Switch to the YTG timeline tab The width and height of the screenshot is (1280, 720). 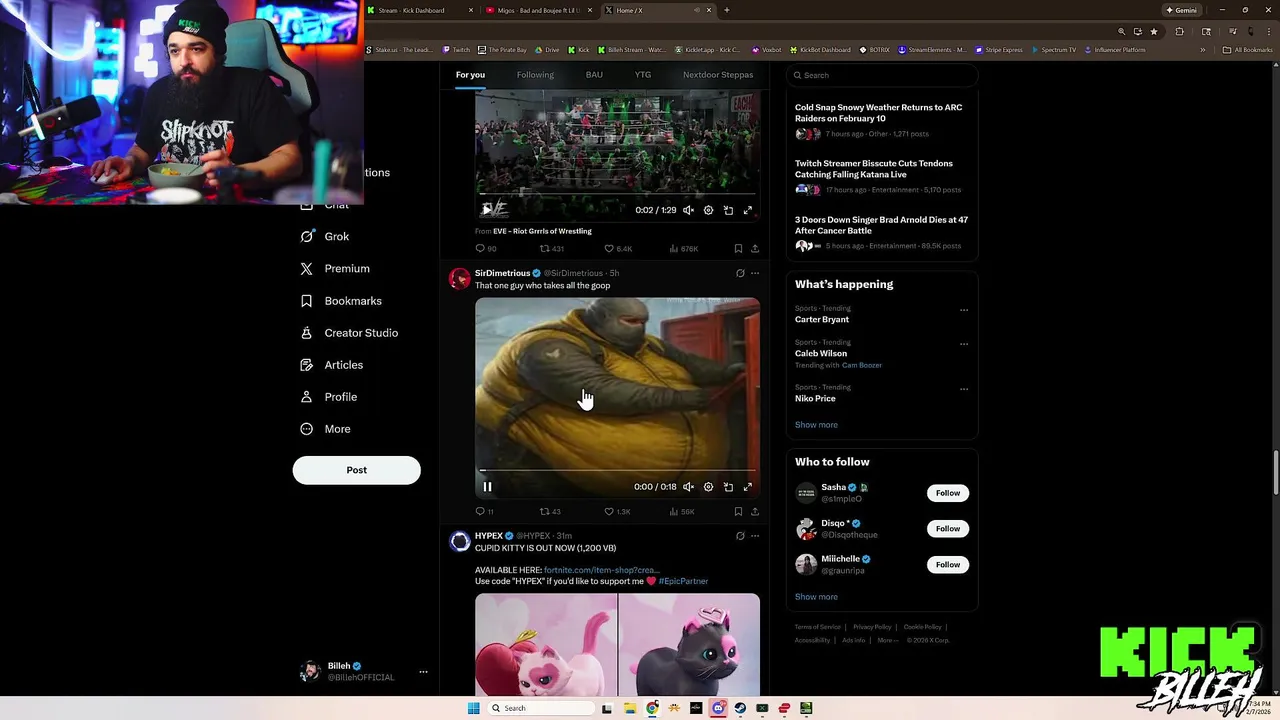tap(643, 75)
